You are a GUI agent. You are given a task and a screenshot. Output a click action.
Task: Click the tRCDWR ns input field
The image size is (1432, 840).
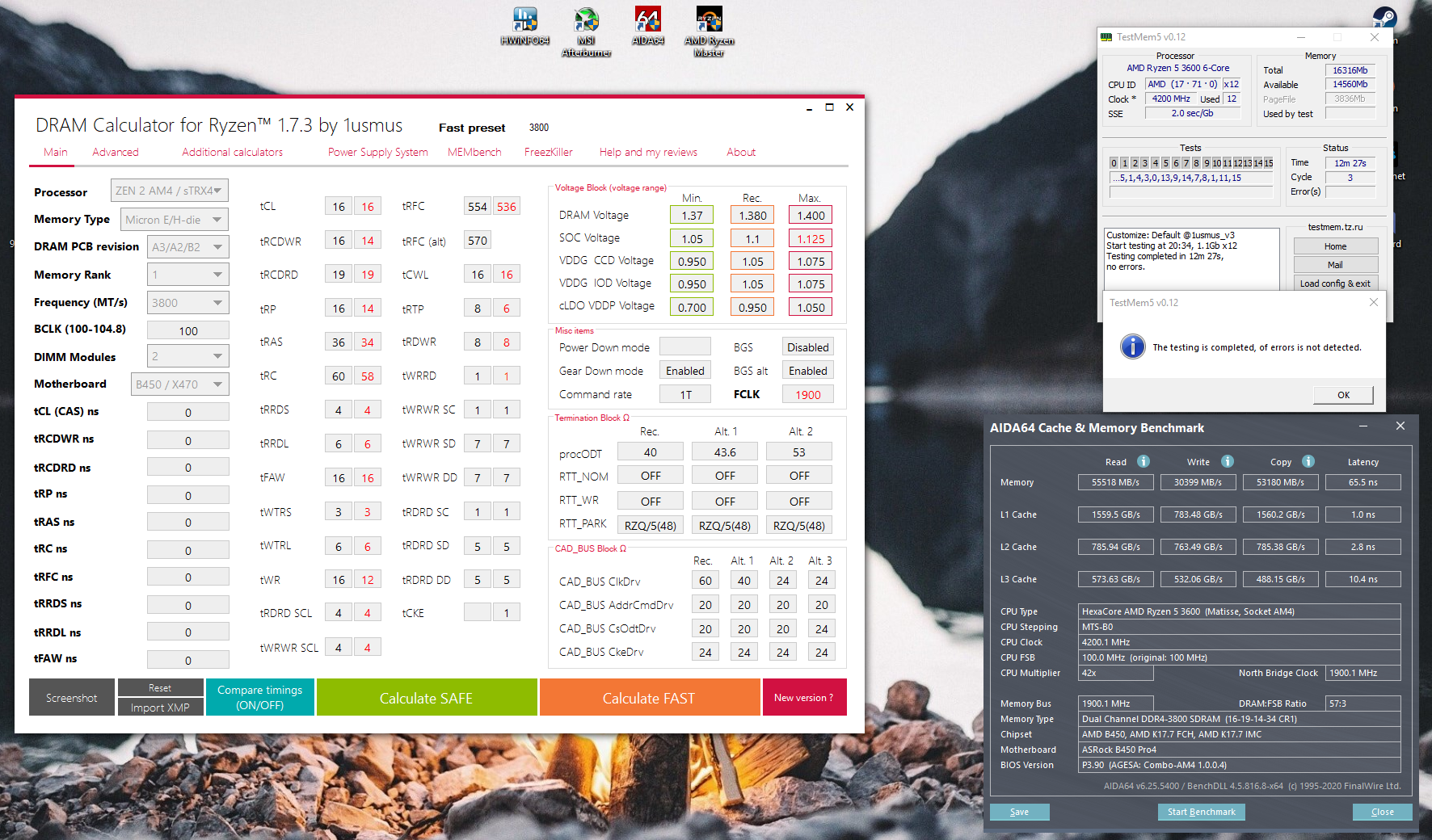point(188,440)
